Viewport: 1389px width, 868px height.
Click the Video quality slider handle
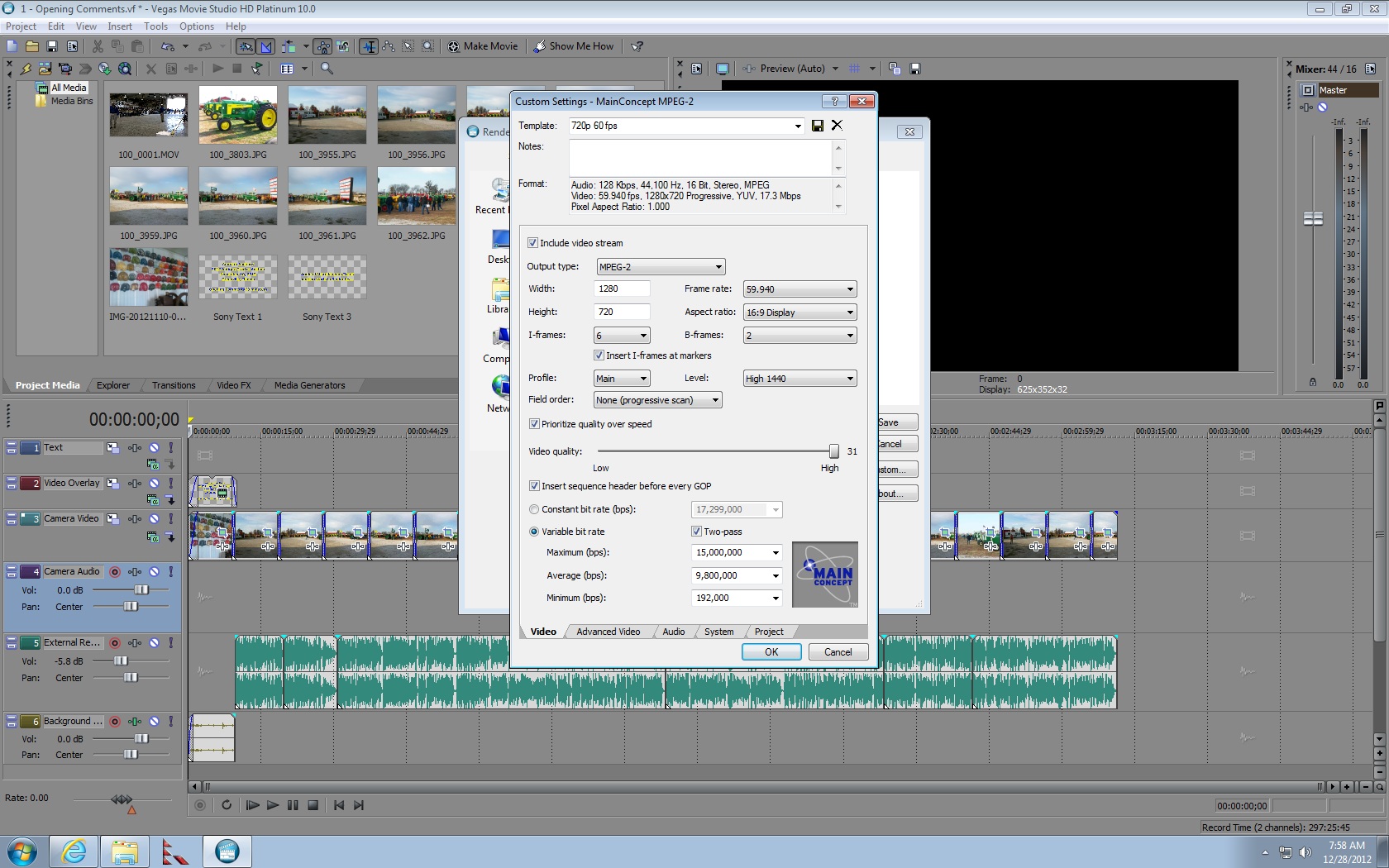coord(833,451)
